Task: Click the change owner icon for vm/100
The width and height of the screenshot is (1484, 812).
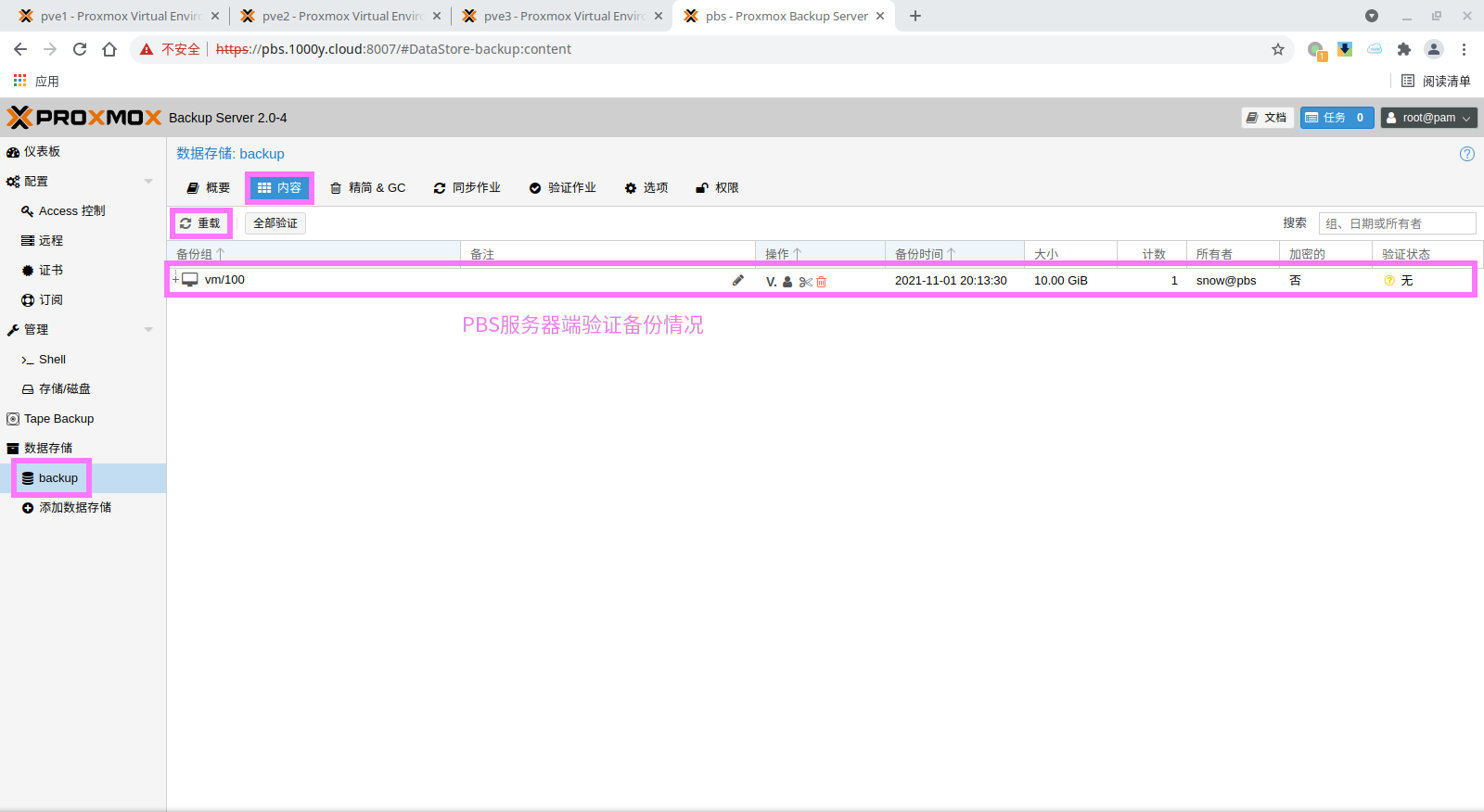Action: tap(787, 282)
